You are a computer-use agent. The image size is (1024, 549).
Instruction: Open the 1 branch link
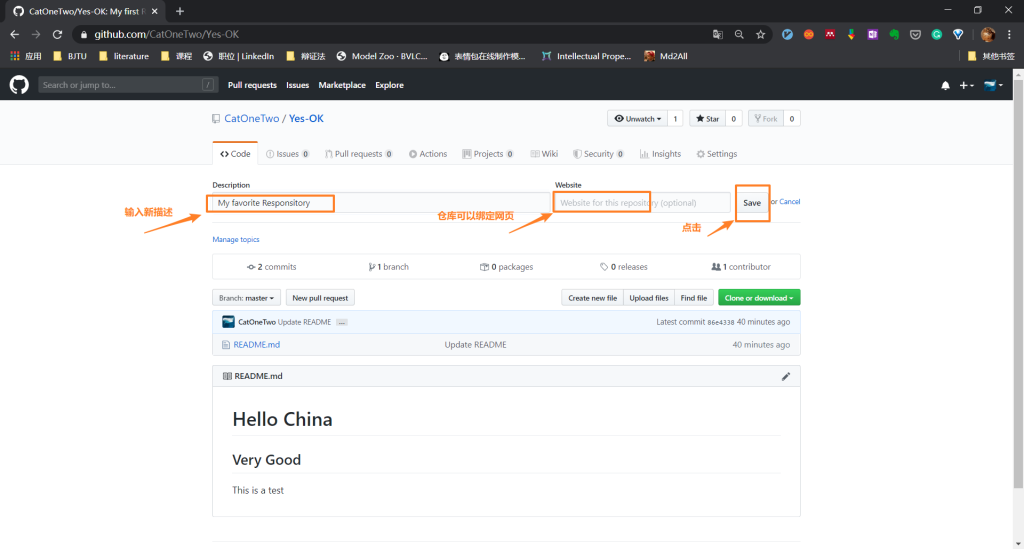(389, 267)
